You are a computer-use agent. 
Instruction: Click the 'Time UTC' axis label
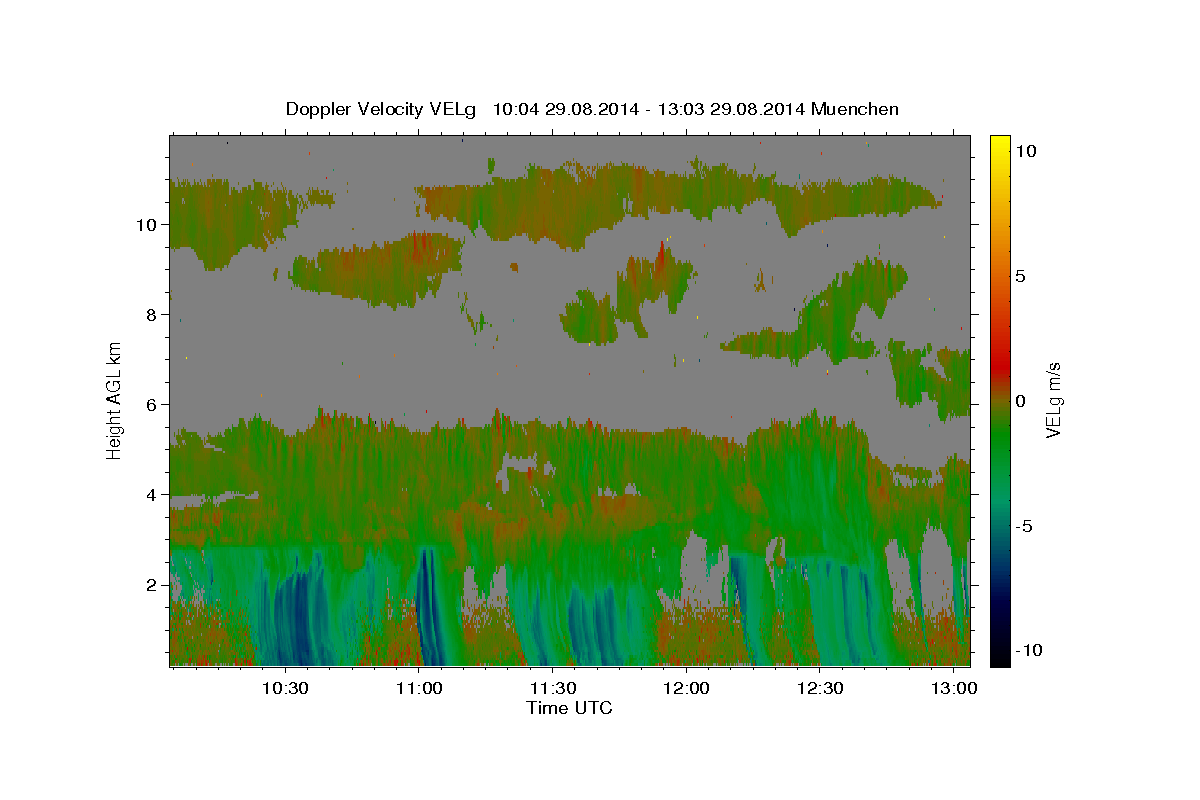click(x=569, y=708)
